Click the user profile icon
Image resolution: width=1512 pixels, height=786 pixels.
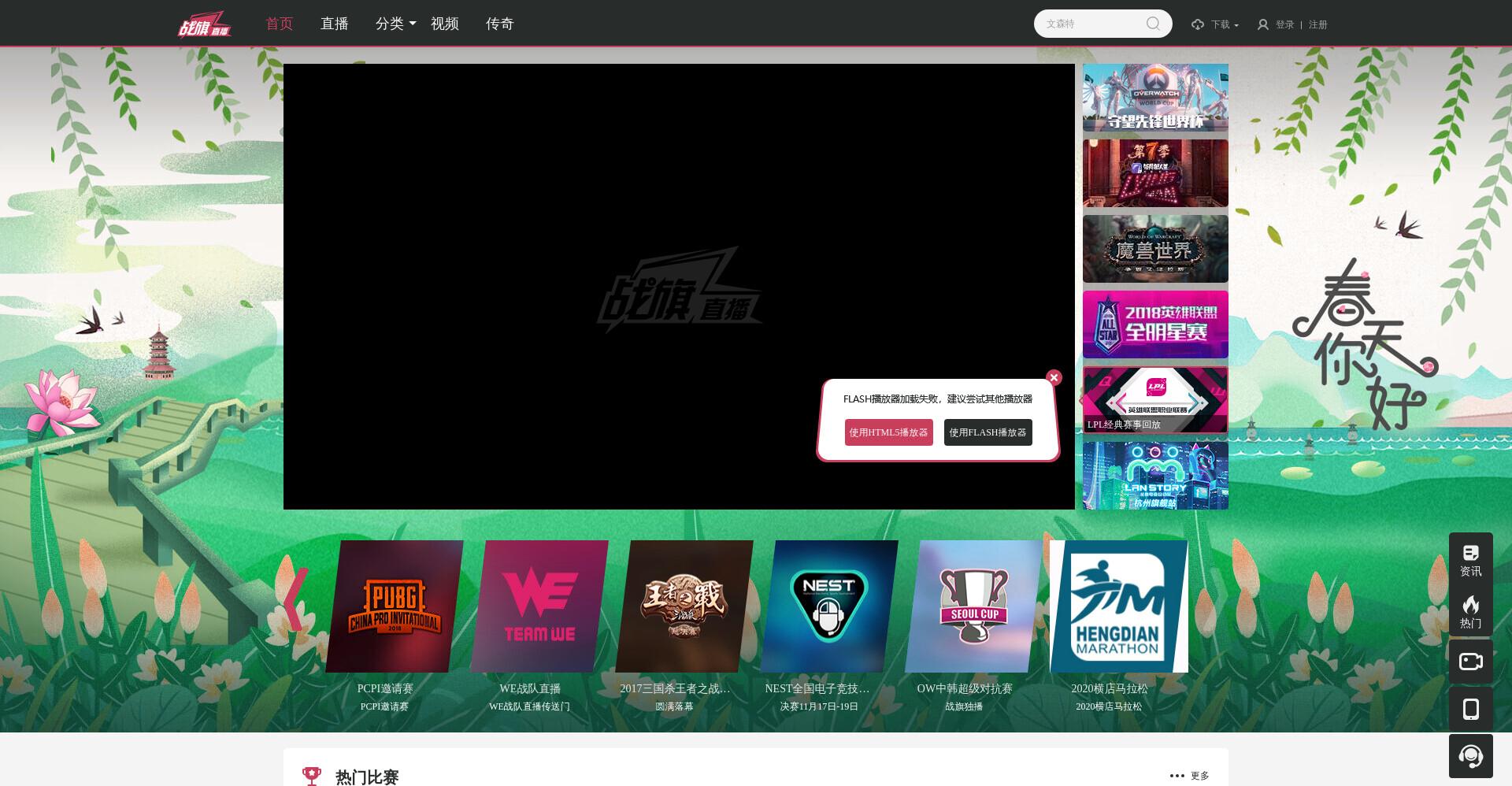tap(1263, 24)
